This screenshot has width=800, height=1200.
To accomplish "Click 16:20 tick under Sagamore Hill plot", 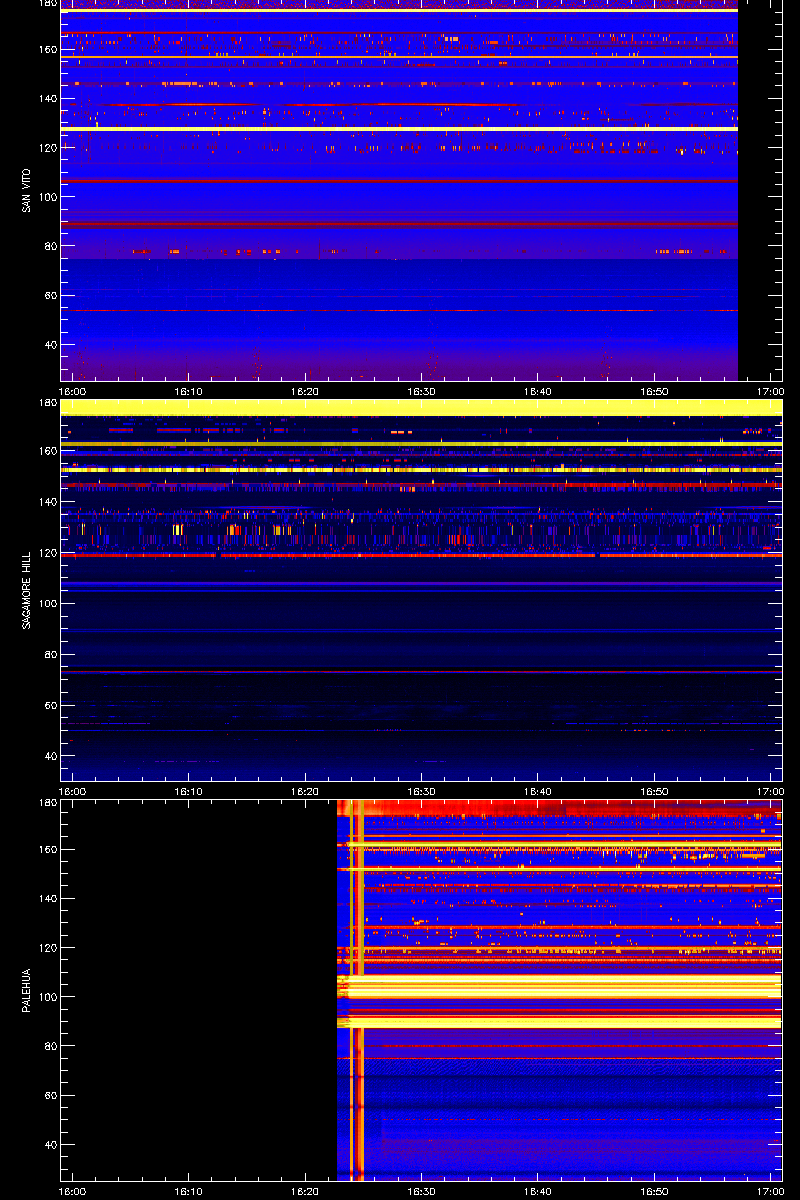I will pyautogui.click(x=305, y=791).
